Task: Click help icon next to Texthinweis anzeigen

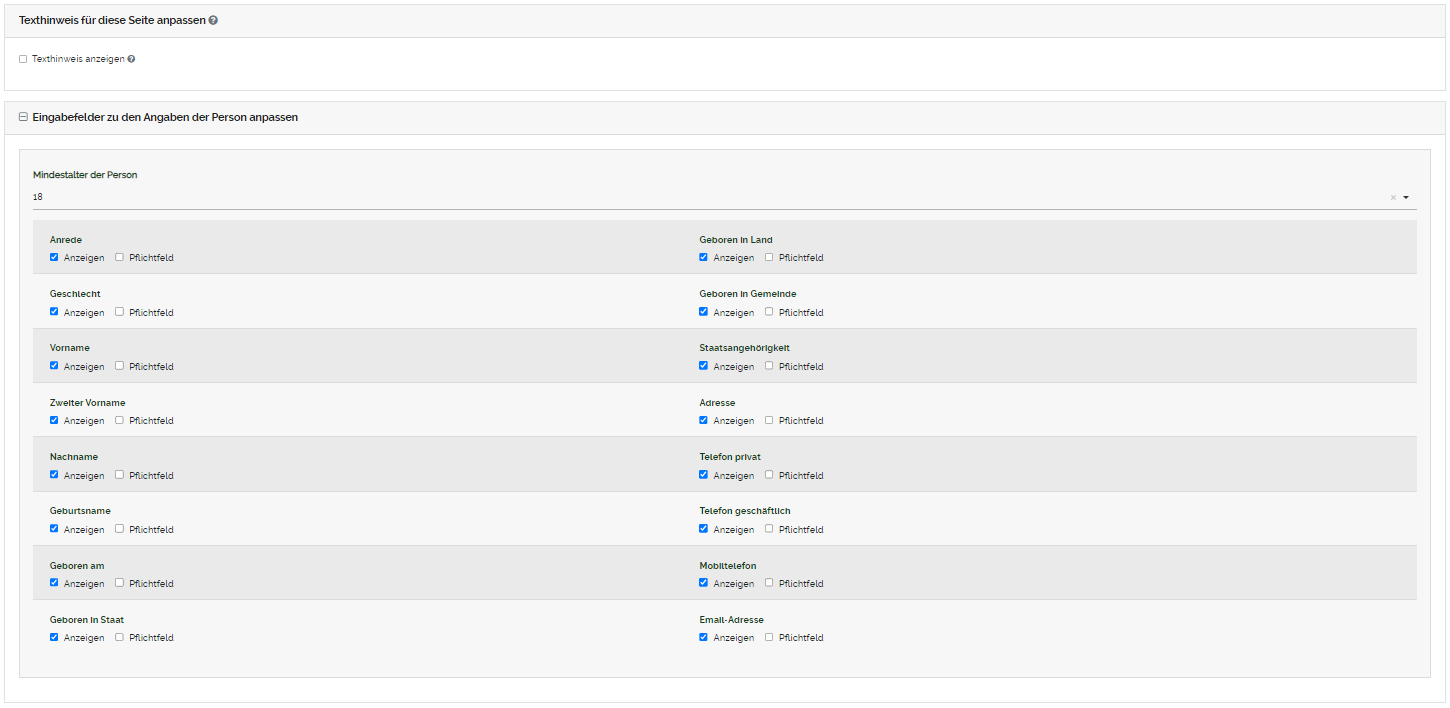Action: point(131,59)
